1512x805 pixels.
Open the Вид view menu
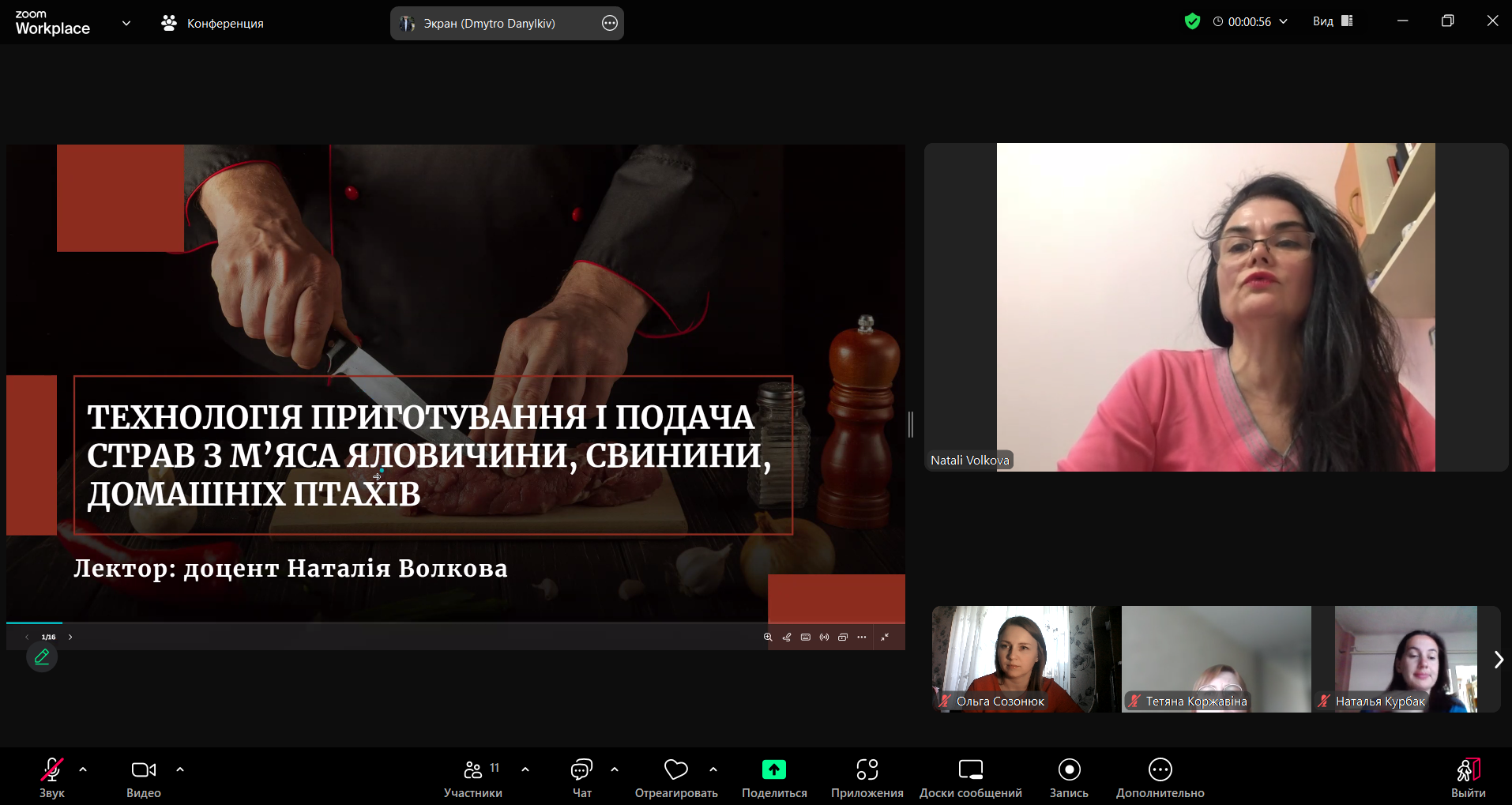click(x=1333, y=22)
